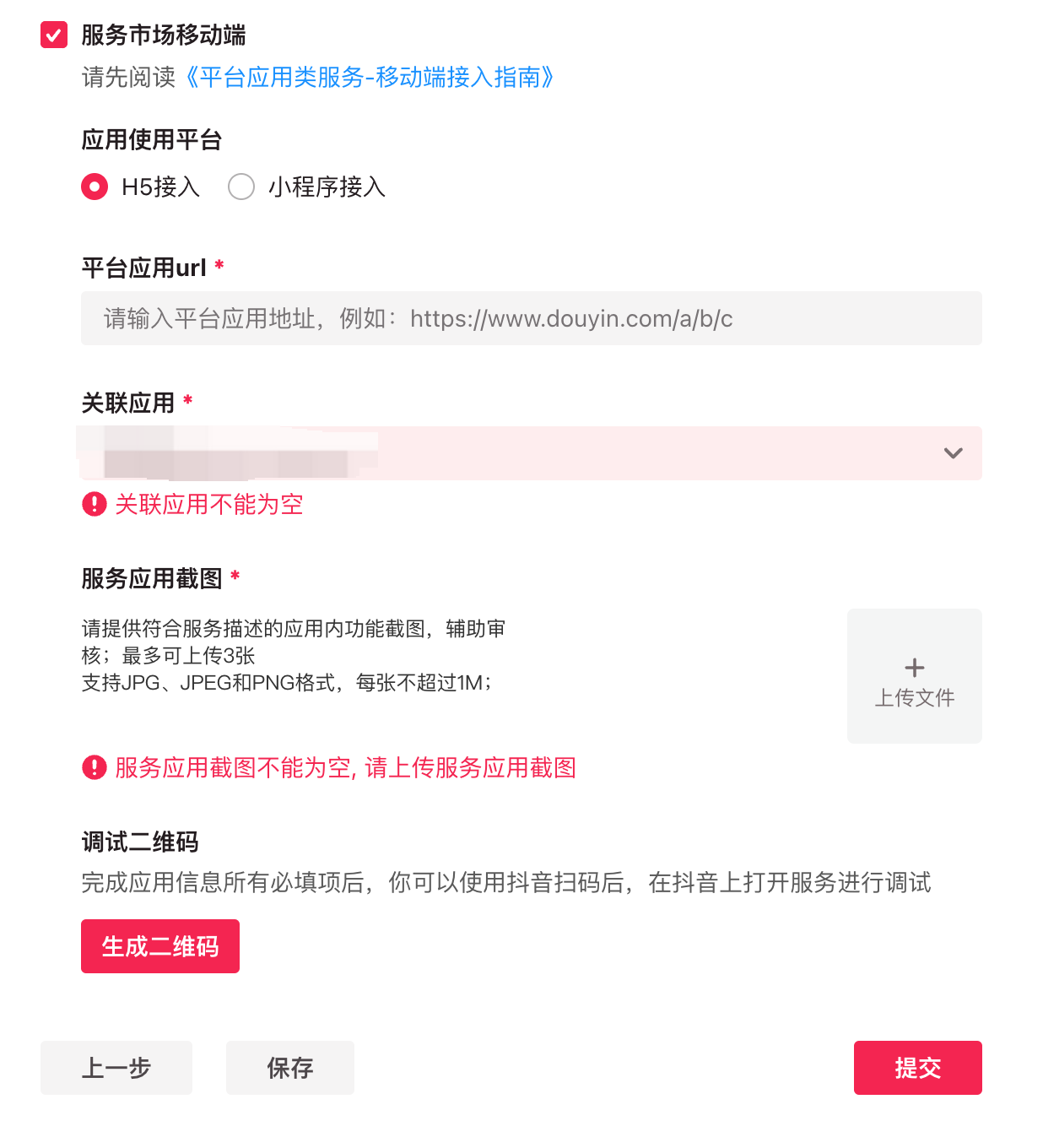
Task: Select the H5接入 radio button
Action: 95,187
